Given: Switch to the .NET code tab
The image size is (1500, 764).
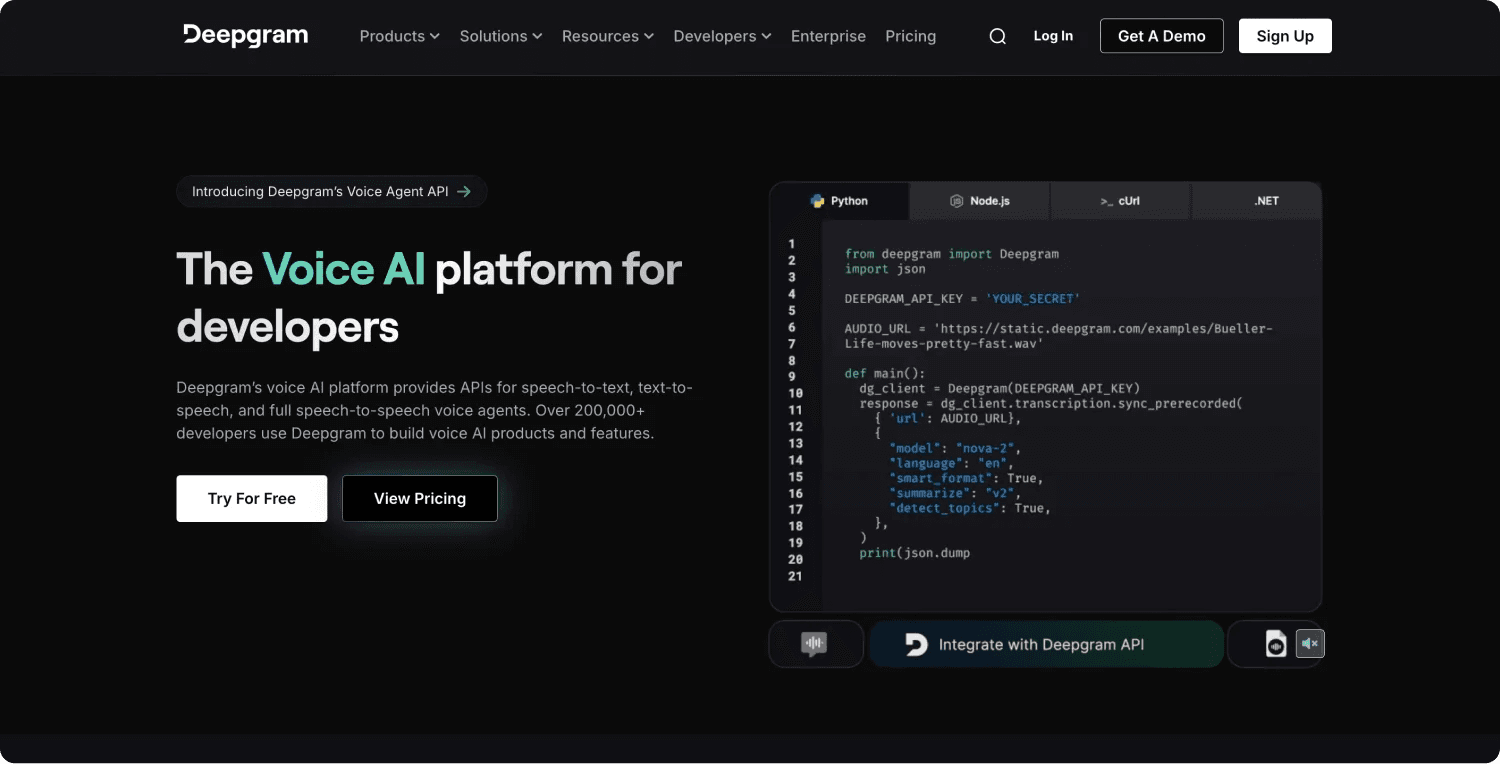Looking at the screenshot, I should pos(1264,200).
